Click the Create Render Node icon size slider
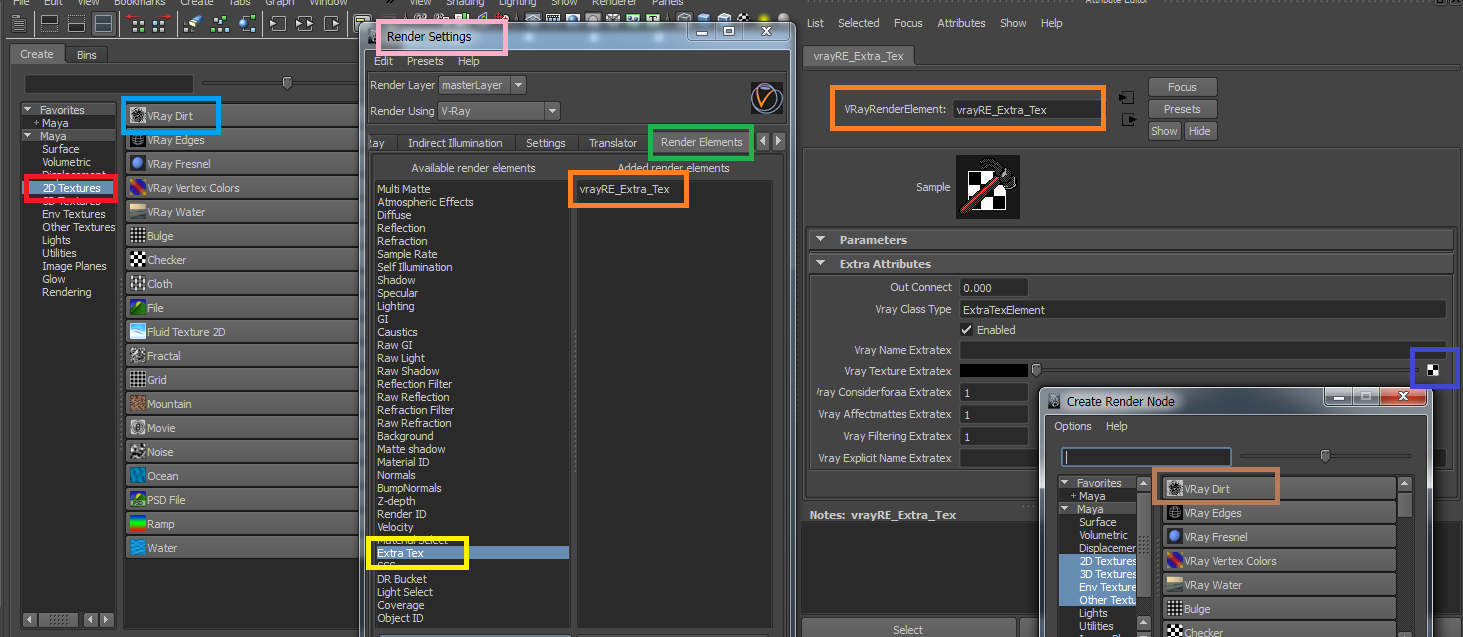Viewport: 1463px width, 637px height. (1325, 456)
